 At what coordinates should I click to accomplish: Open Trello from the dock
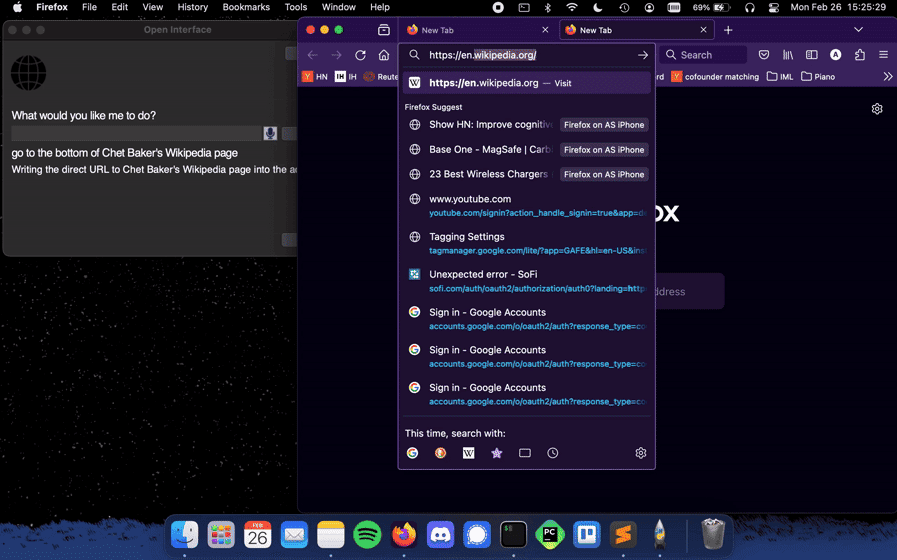coord(586,535)
